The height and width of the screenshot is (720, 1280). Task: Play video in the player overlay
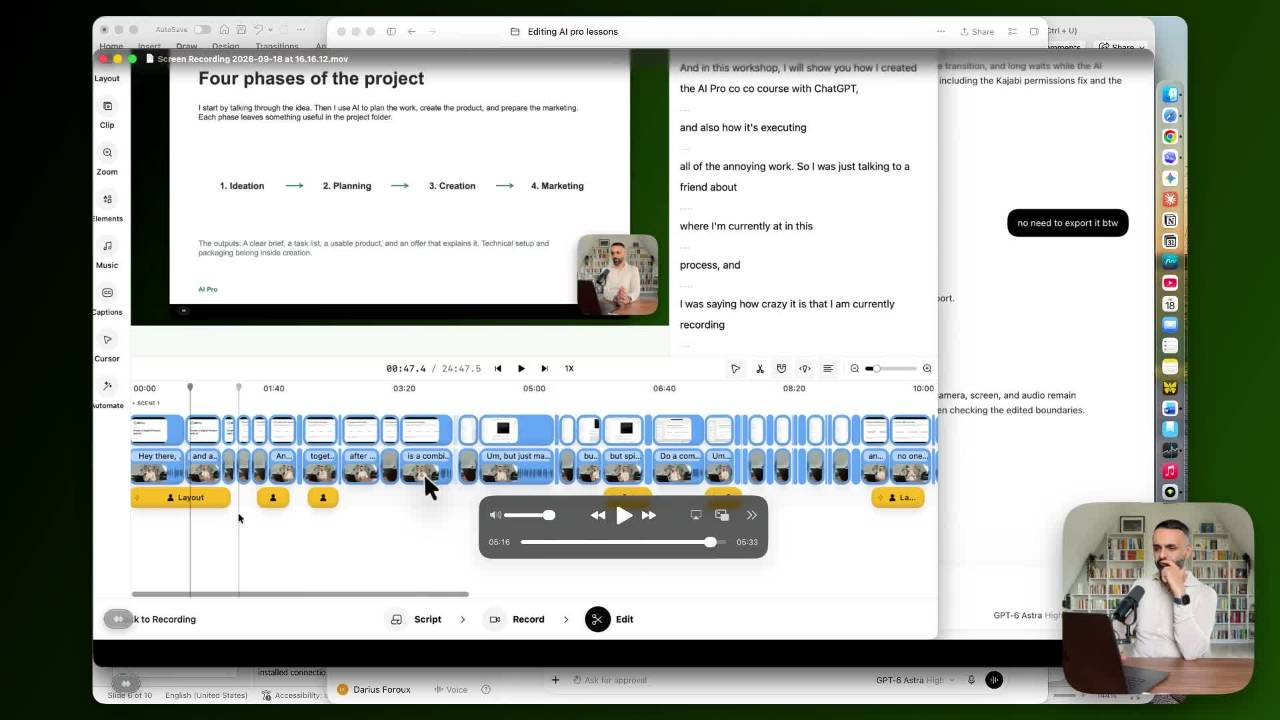click(624, 515)
